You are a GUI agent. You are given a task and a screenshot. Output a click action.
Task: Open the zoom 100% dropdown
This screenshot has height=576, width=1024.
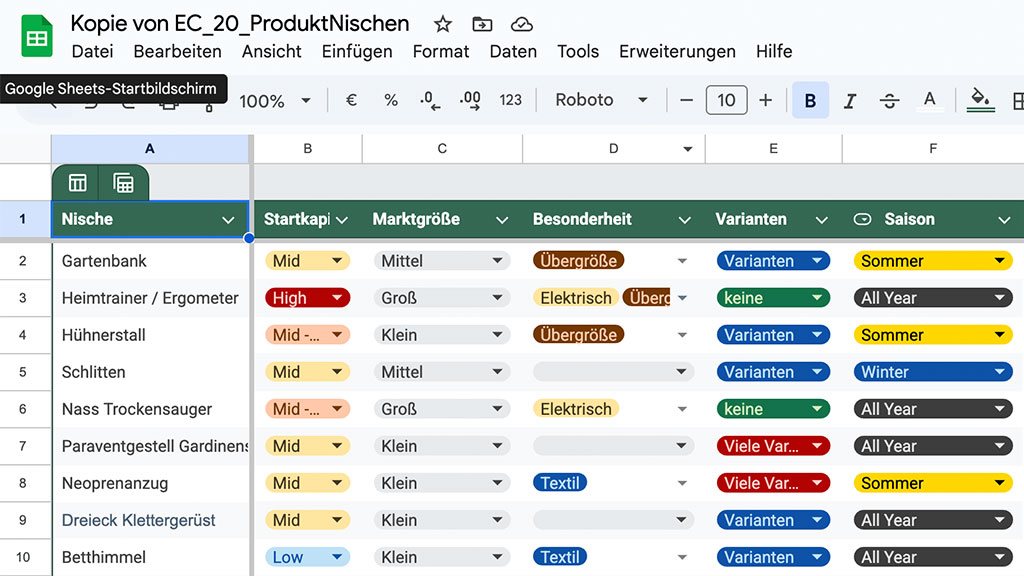click(x=274, y=101)
